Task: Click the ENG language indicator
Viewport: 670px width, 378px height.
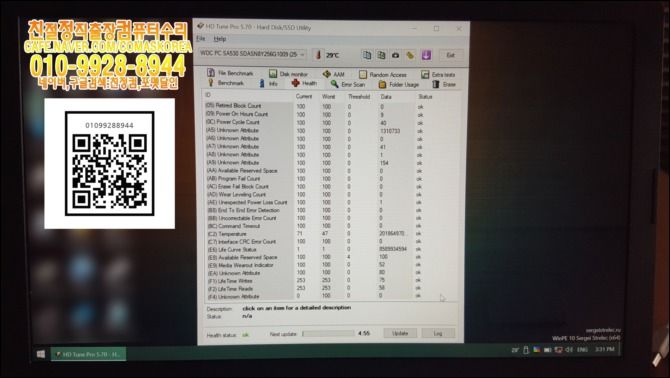Action: point(582,350)
